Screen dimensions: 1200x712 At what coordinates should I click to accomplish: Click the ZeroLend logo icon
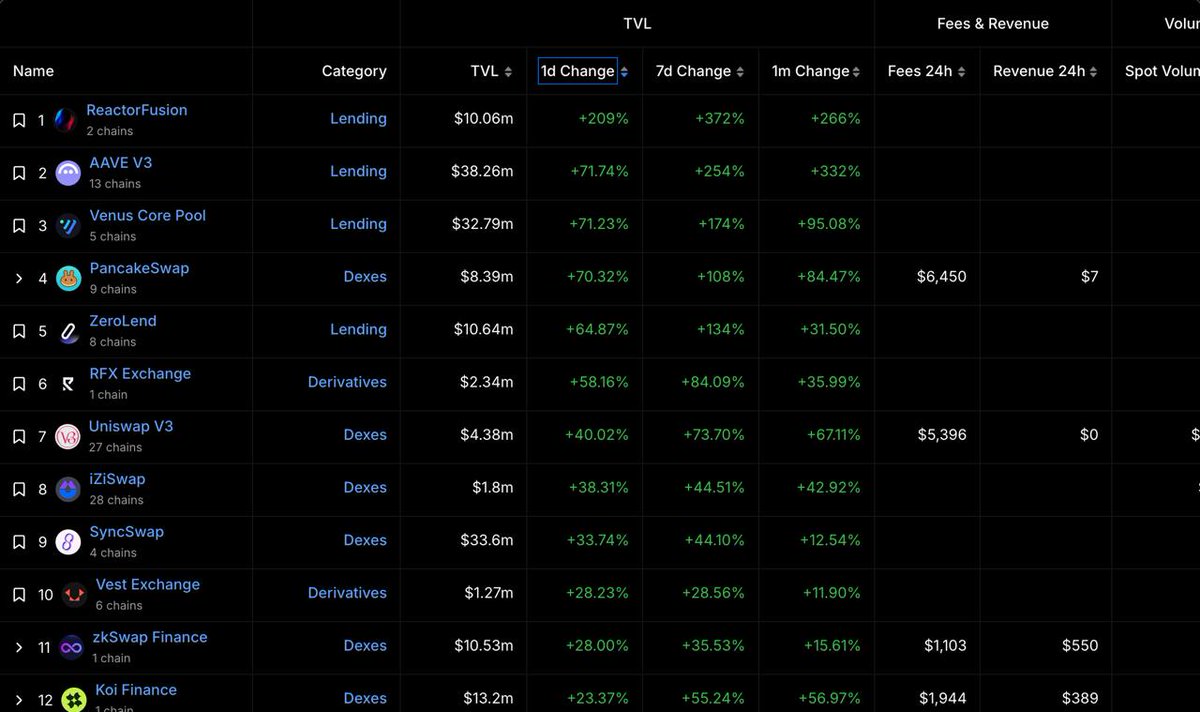coord(68,331)
